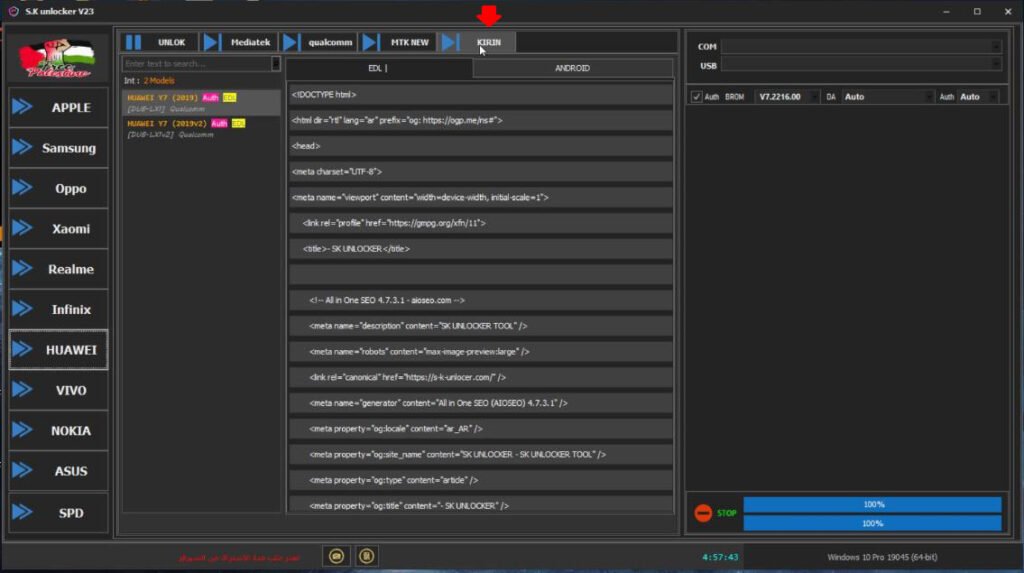This screenshot has height=573, width=1024.
Task: Select the HUAWEI Y7 (2019v2) model
Action: coord(201,129)
